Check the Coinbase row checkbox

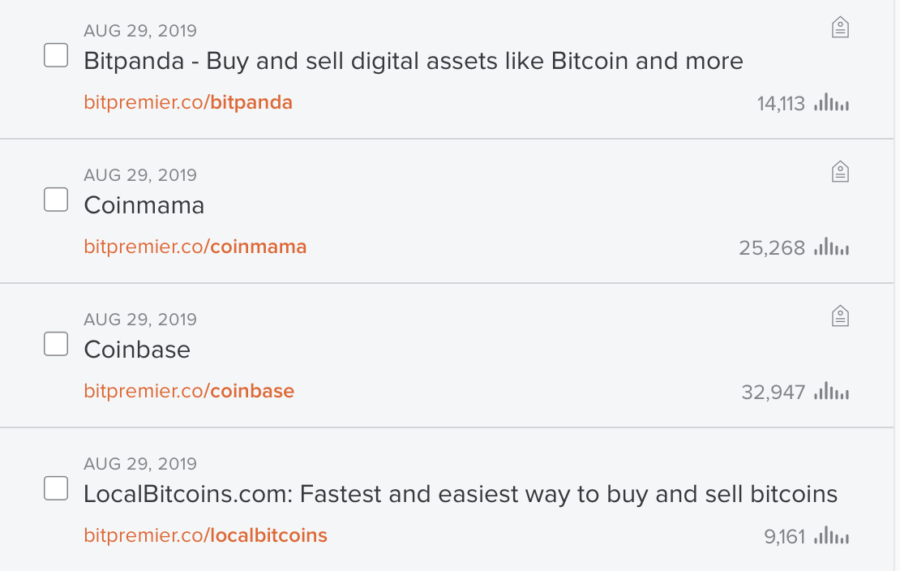pos(56,344)
